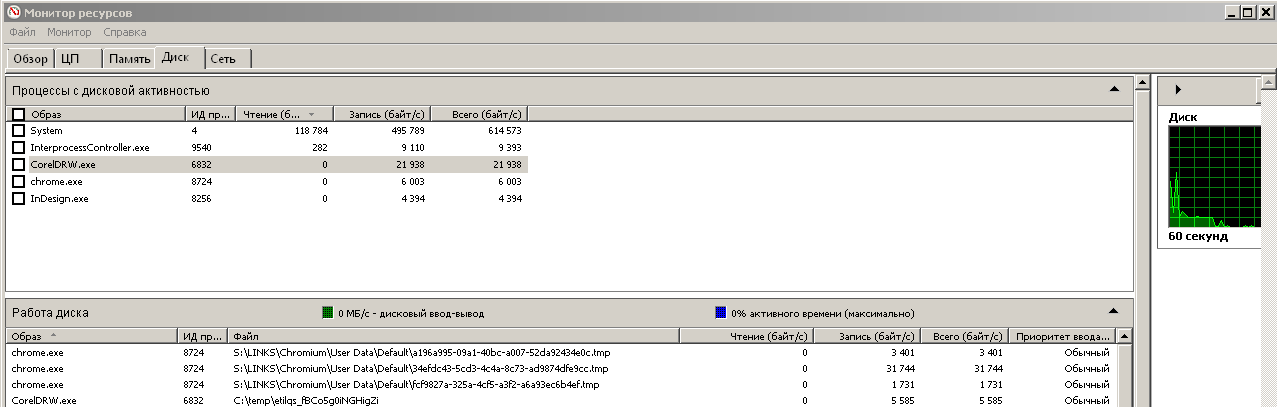Minimize the Resource Monitor window
1277x407 pixels.
point(1232,12)
